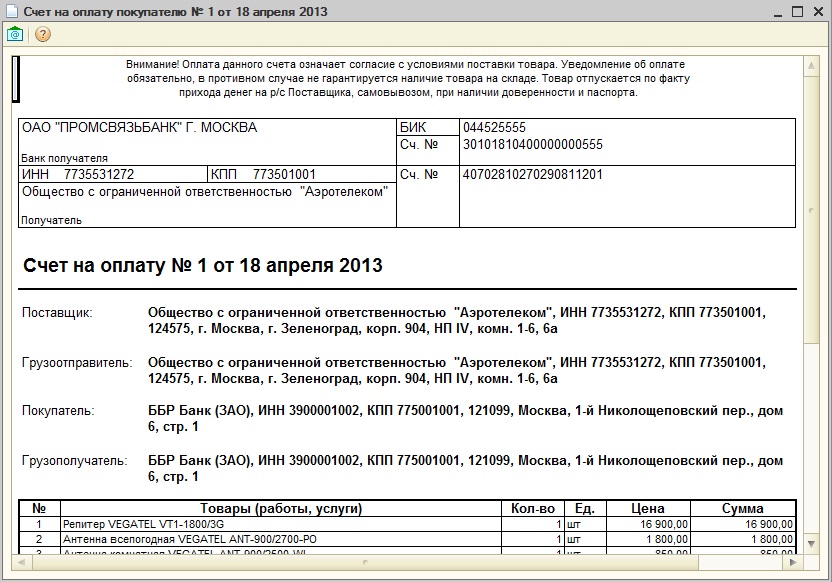This screenshot has height=582, width=832.
Task: Click the Получатель label
Action: [51, 220]
